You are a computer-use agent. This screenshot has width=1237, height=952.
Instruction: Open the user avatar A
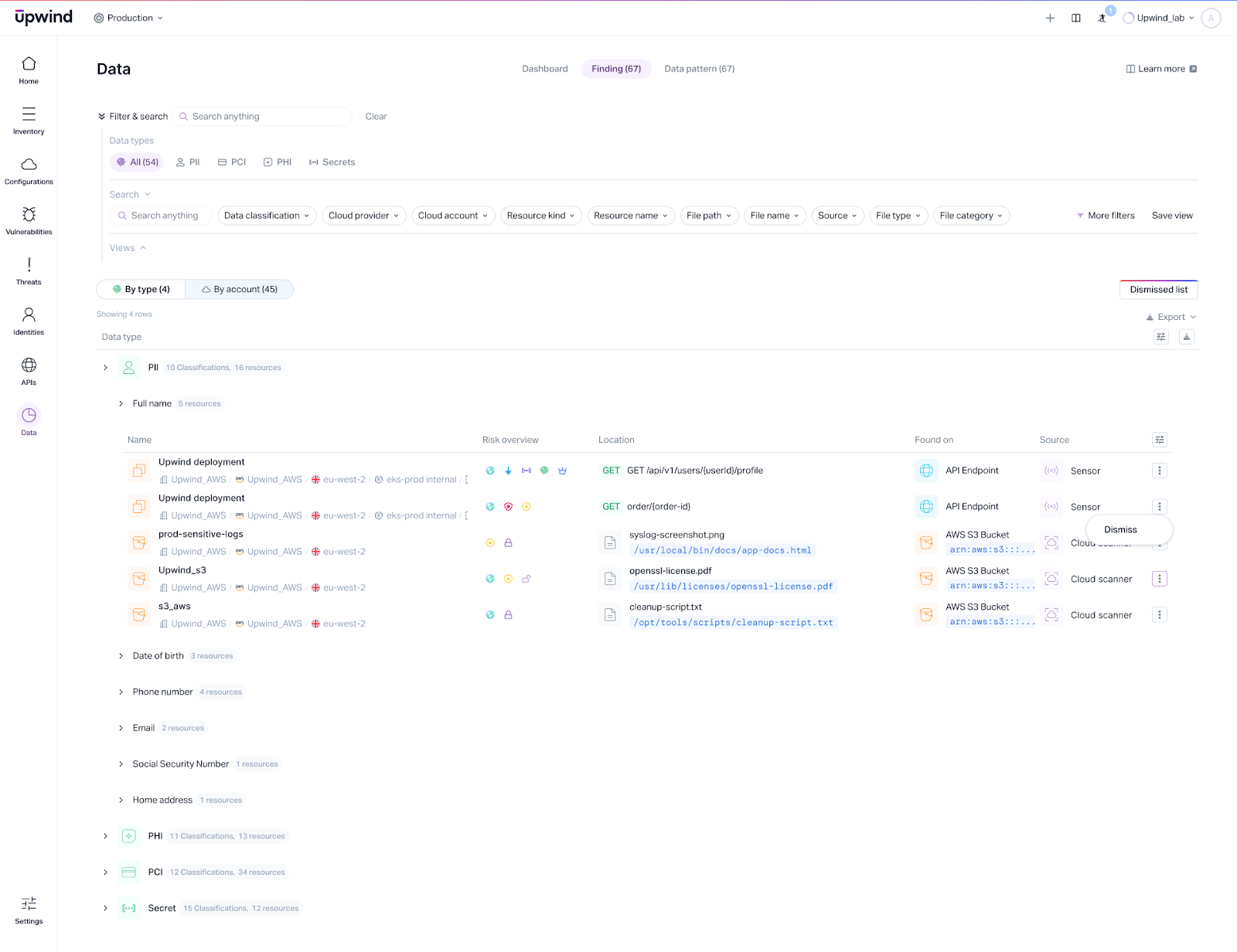coord(1211,18)
